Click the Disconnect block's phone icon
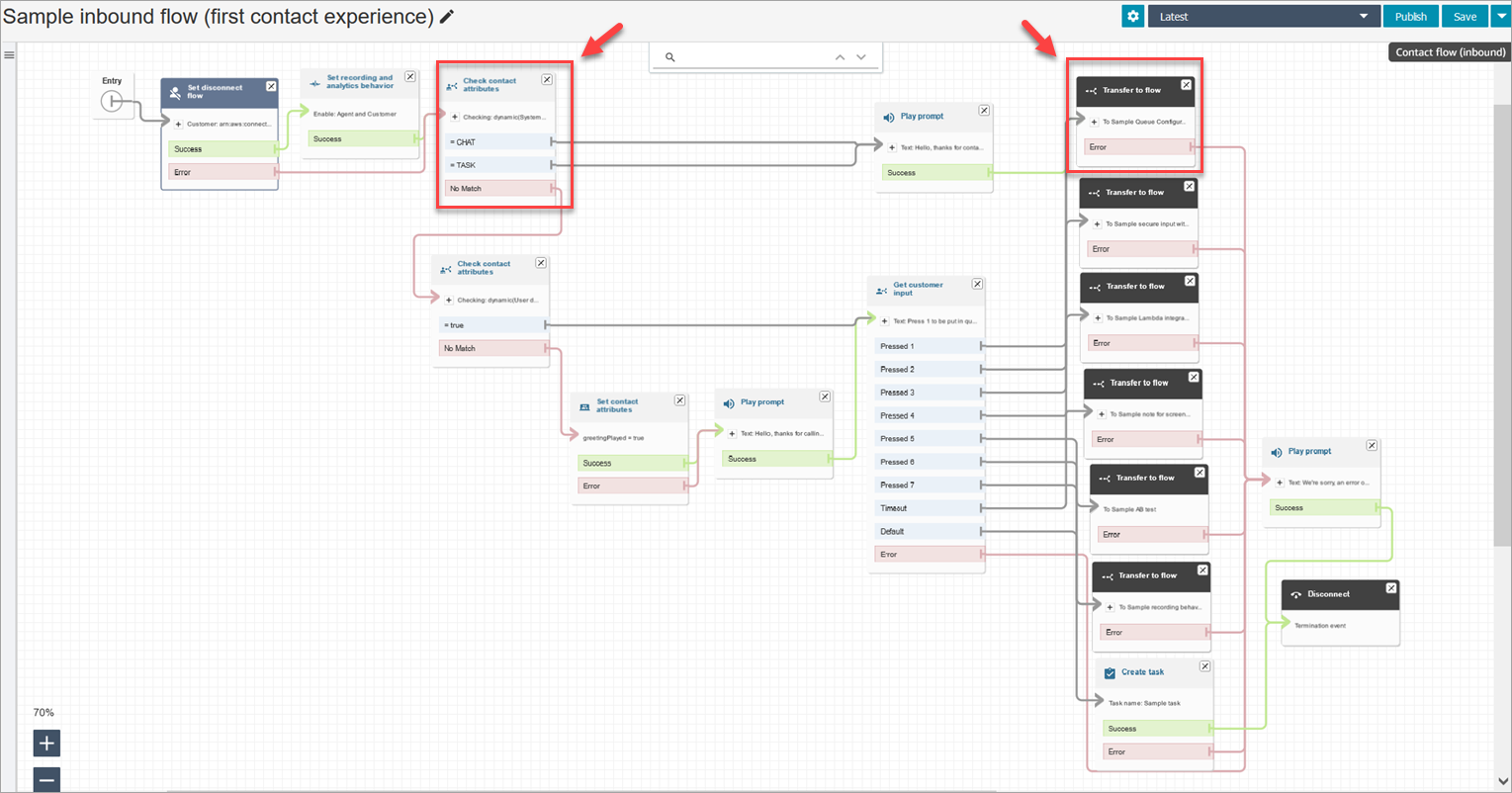 click(1297, 593)
